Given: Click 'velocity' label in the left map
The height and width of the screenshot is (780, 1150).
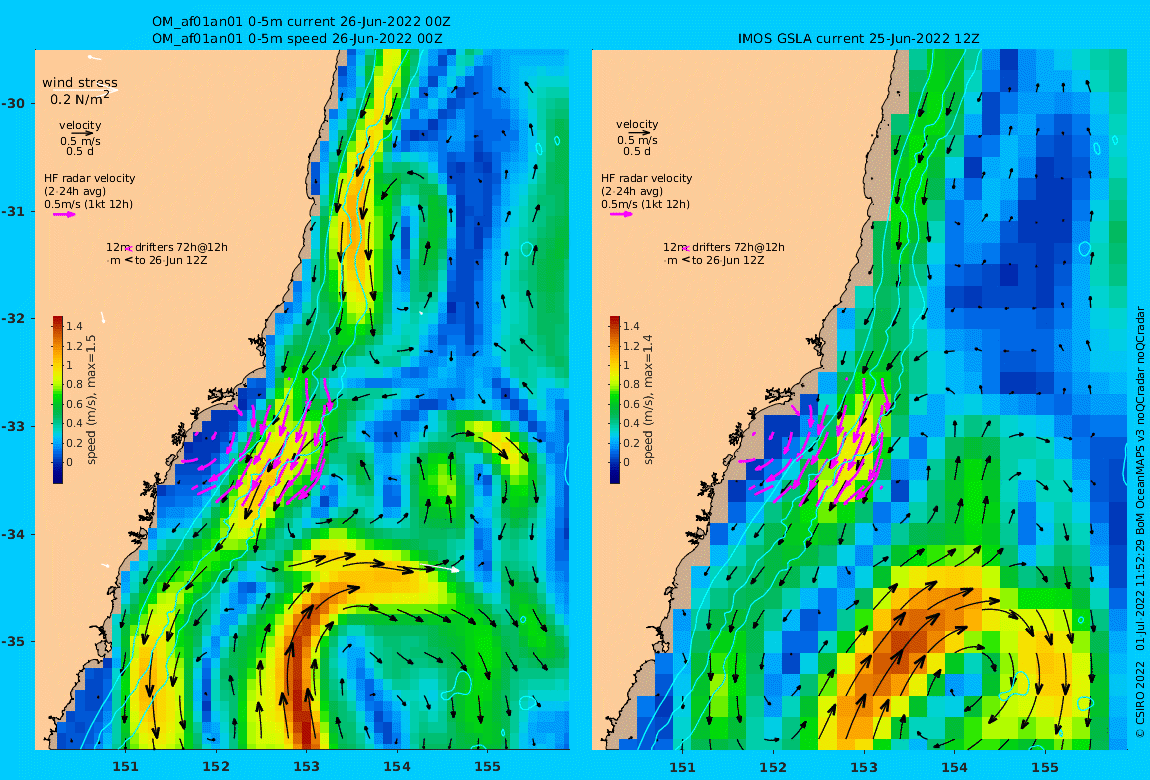Looking at the screenshot, I should 80,125.
